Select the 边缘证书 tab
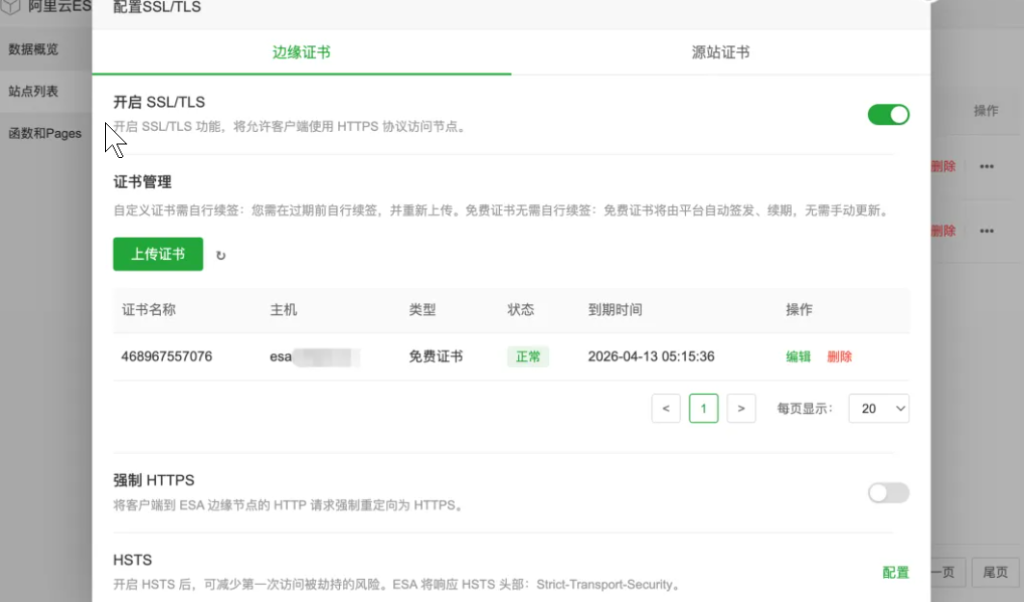Image resolution: width=1024 pixels, height=602 pixels. pos(301,53)
